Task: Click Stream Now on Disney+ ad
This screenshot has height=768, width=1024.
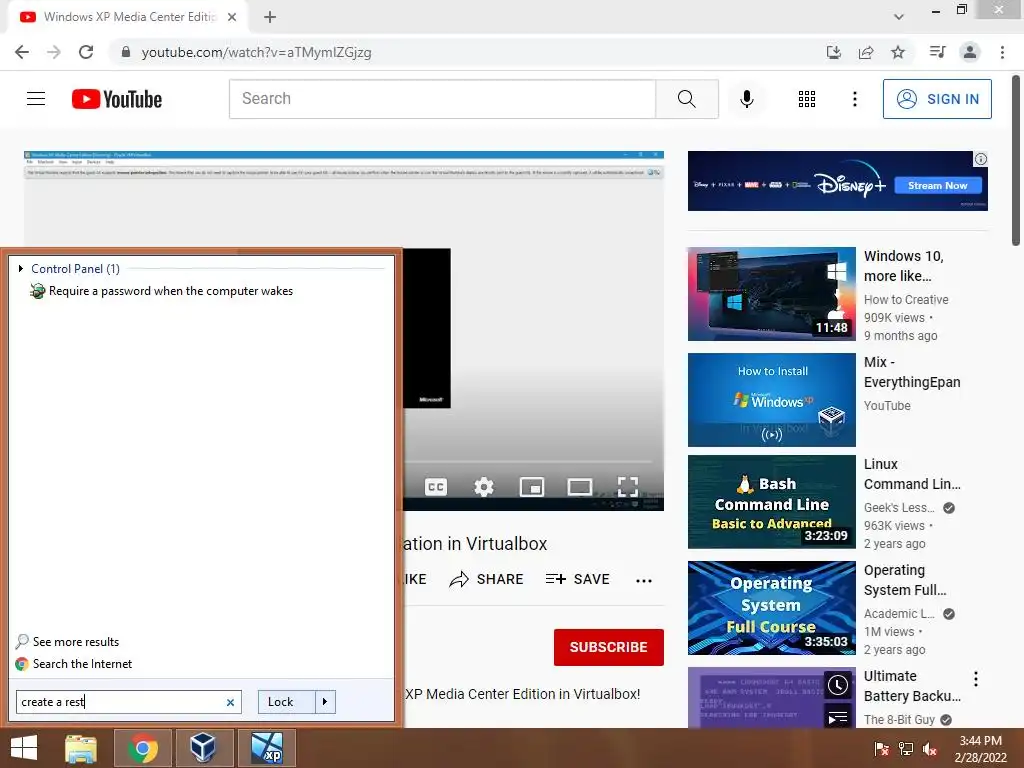Action: click(938, 185)
